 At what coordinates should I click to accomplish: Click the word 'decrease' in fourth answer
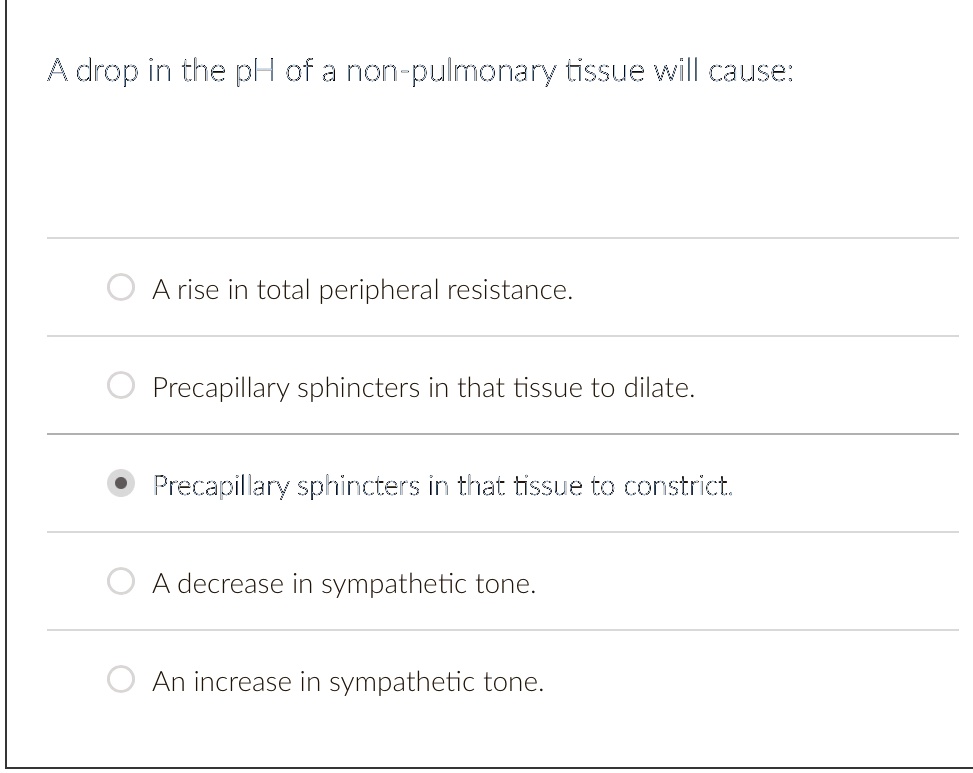(230, 584)
